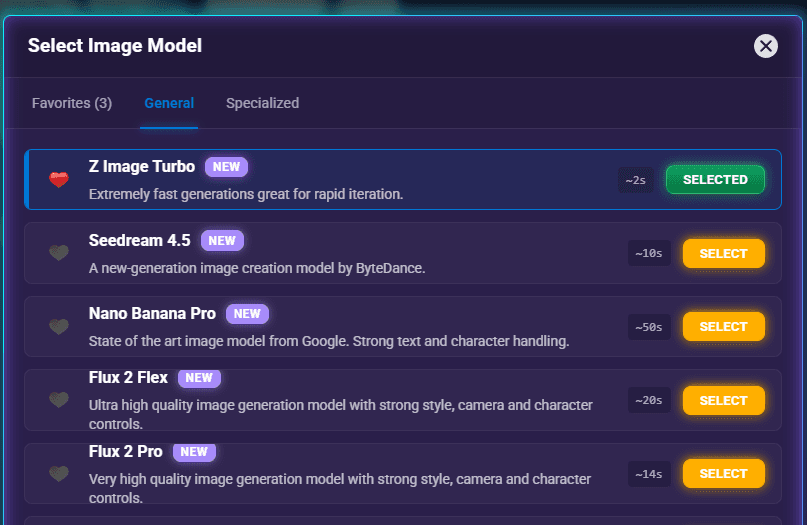This screenshot has width=807, height=525.
Task: Click the Nano Banana Pro title
Action: coord(152,313)
